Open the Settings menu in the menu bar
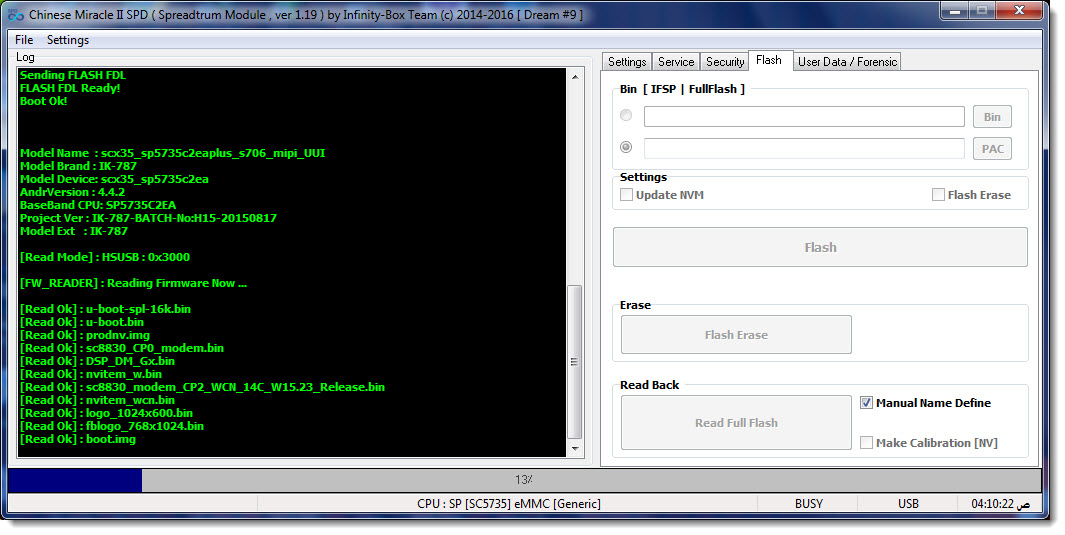 [x=68, y=40]
